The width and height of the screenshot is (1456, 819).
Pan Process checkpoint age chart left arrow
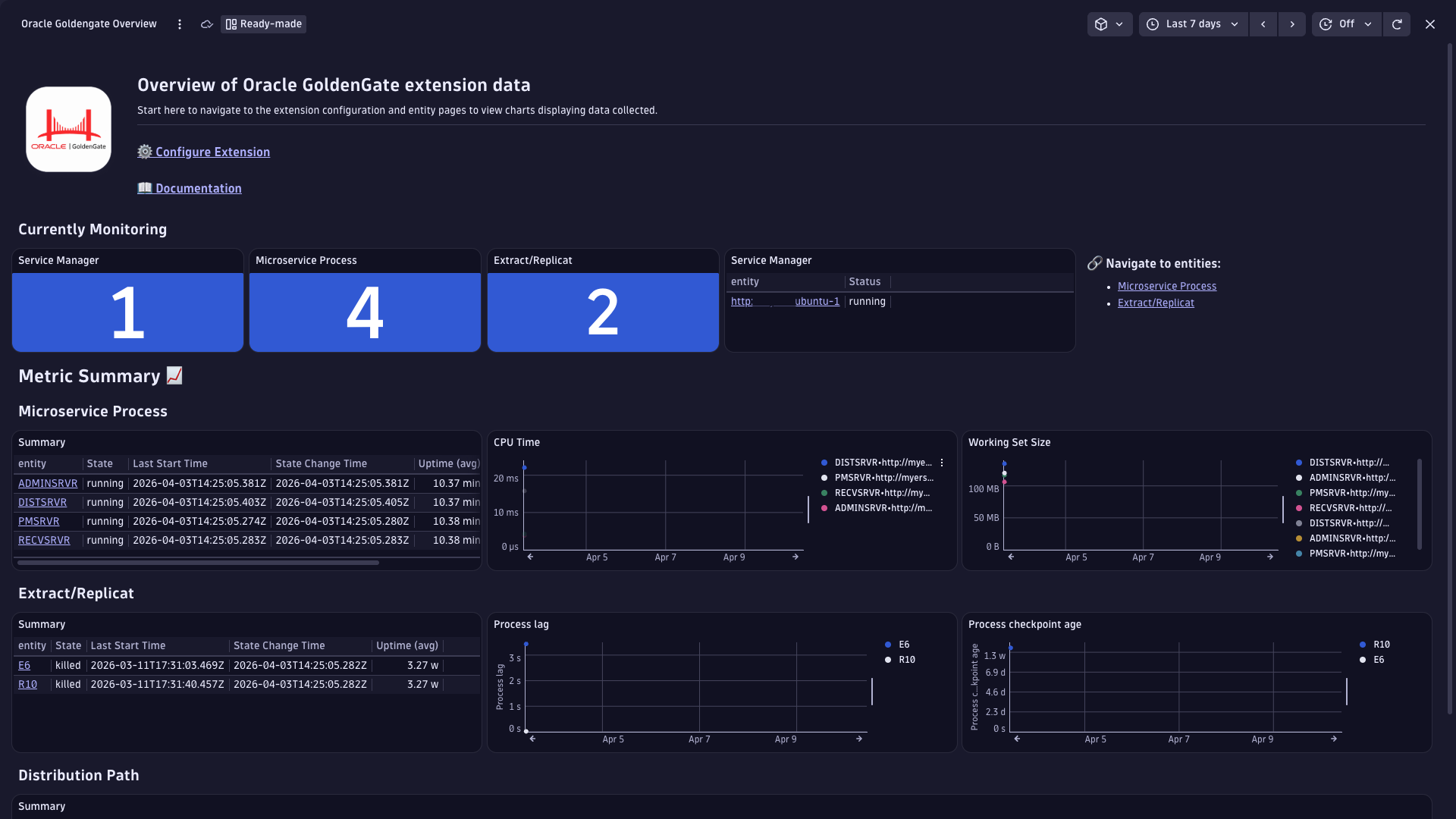pos(1017,739)
